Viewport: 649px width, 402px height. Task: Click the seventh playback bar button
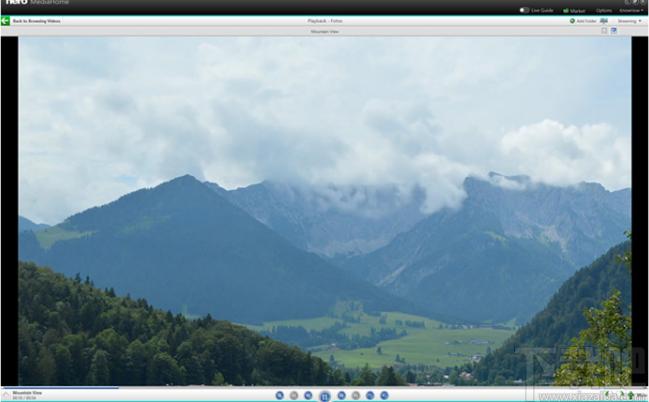(x=370, y=395)
